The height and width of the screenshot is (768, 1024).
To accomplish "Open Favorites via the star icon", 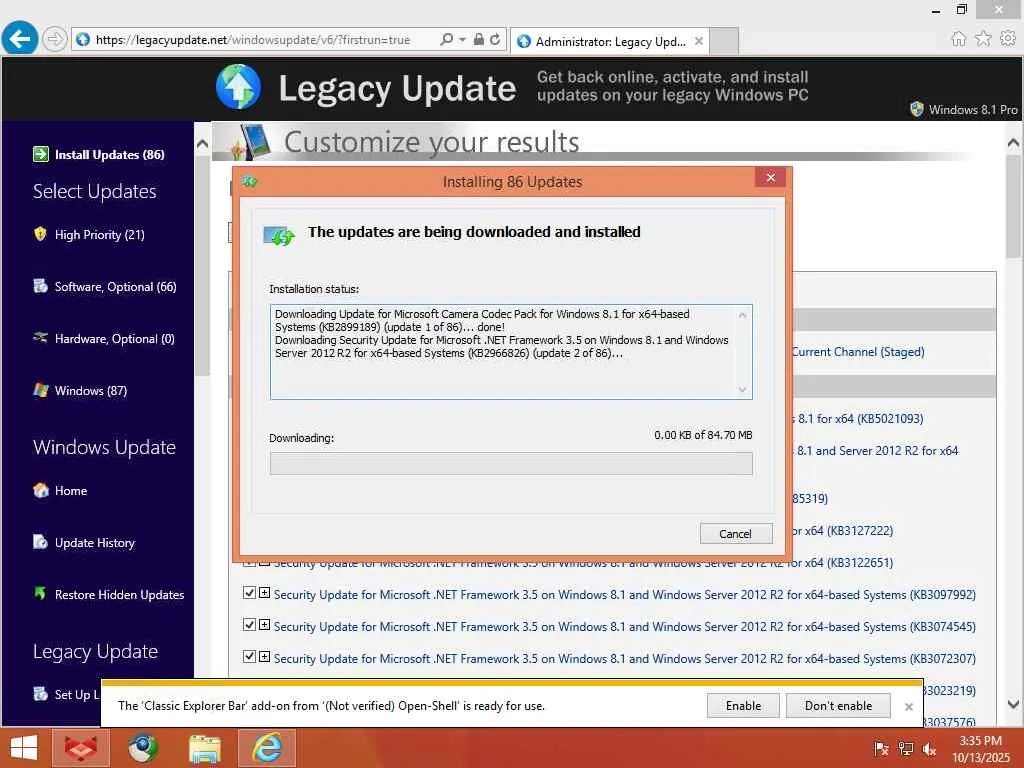I will pos(983,39).
